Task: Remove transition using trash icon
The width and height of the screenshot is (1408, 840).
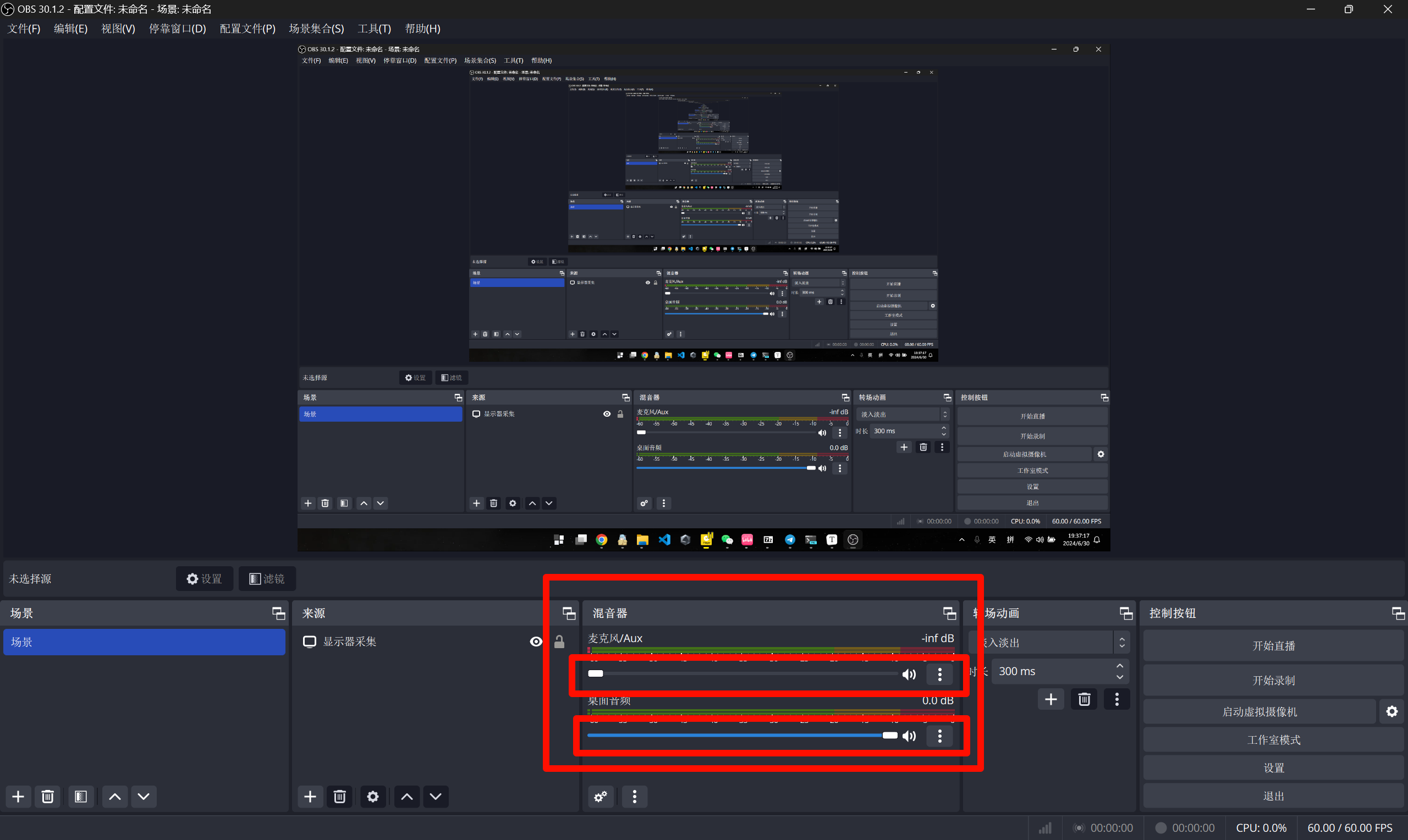Action: pyautogui.click(x=1083, y=699)
